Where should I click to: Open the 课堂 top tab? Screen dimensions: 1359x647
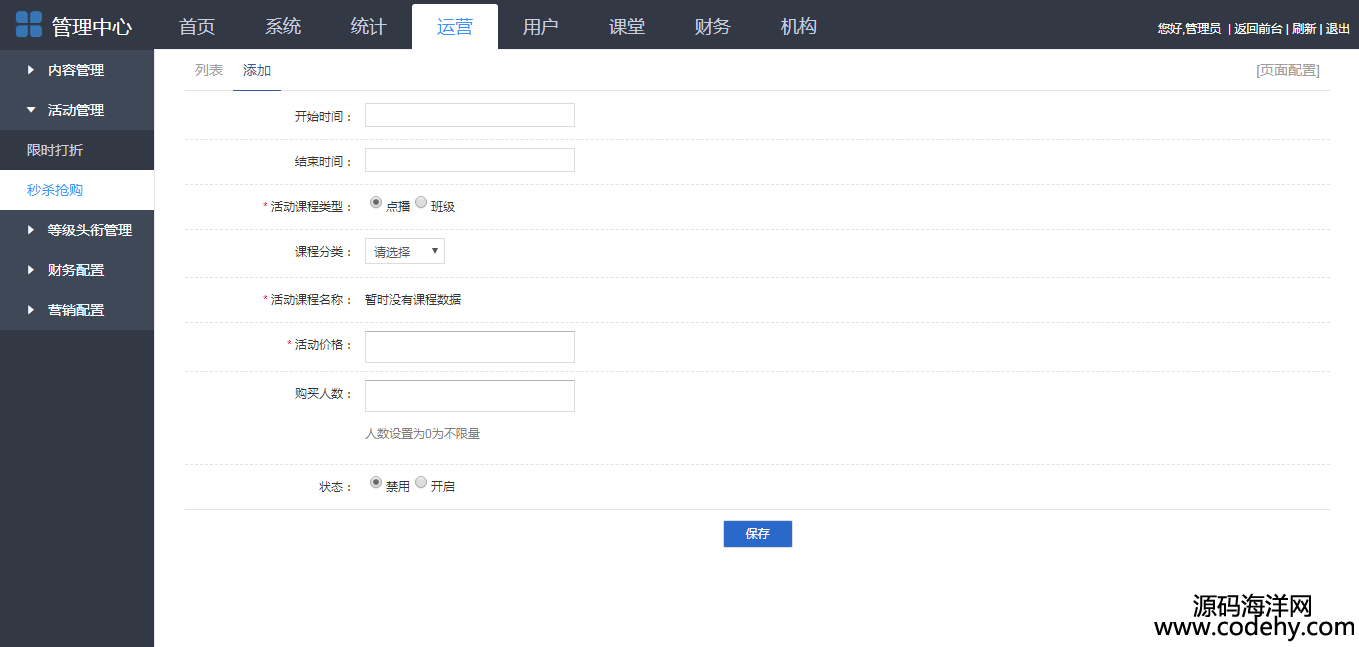tap(627, 26)
